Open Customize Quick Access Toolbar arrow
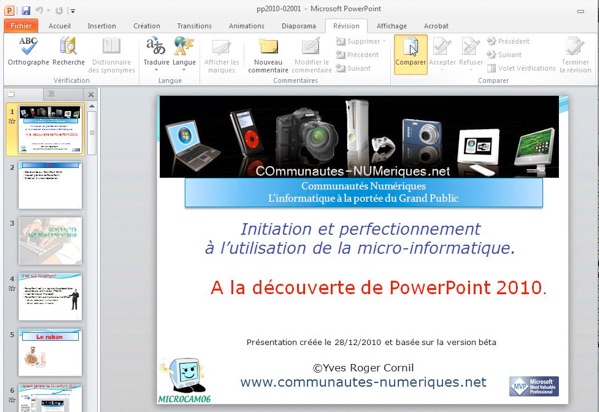Viewport: 599px width, 412px height. [x=73, y=11]
